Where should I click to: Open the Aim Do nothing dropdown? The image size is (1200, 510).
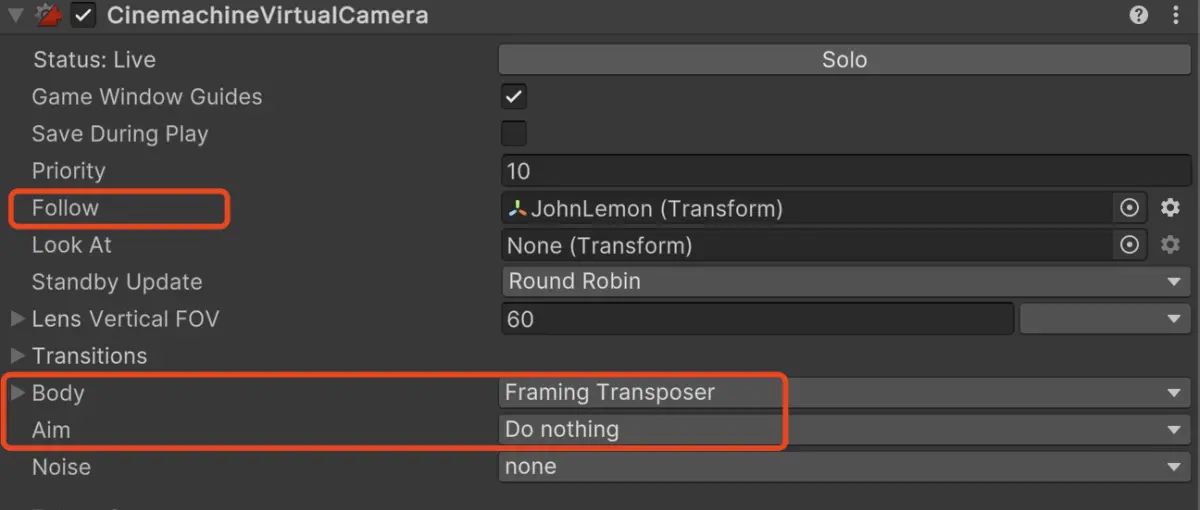(x=845, y=430)
